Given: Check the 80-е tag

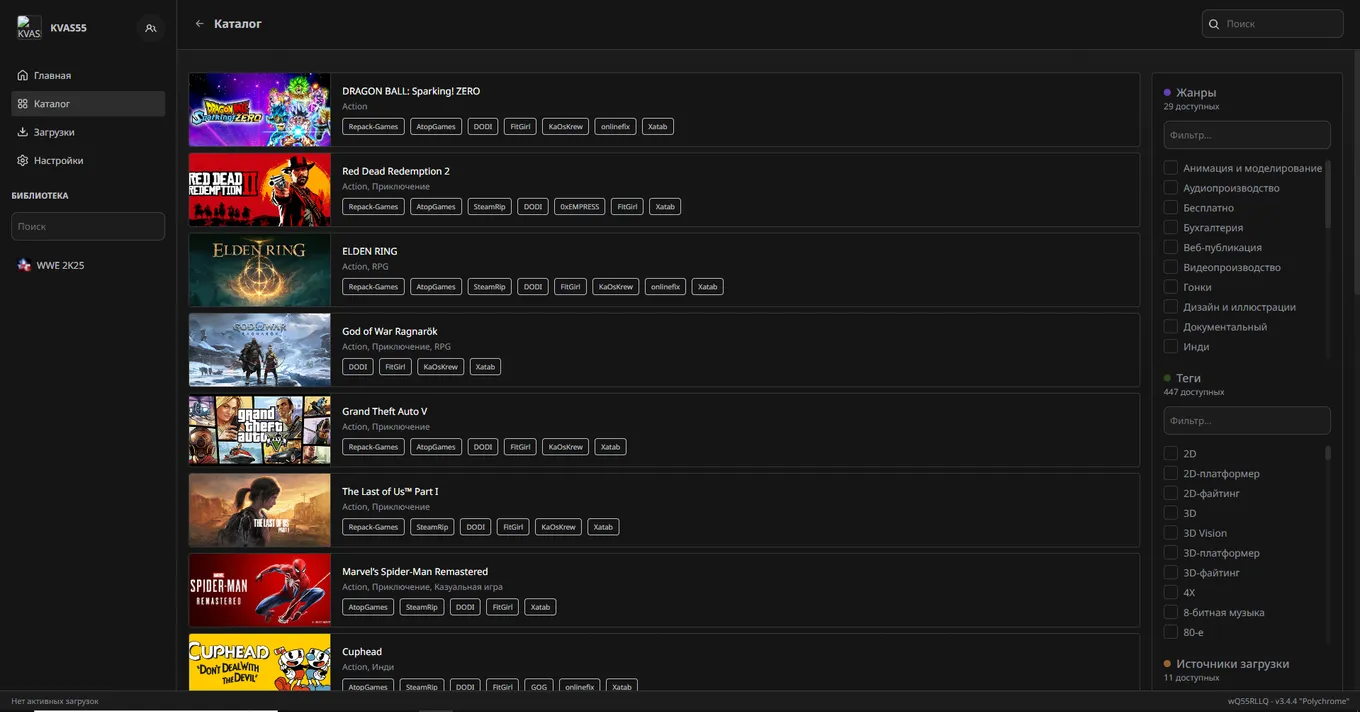Looking at the screenshot, I should pyautogui.click(x=1170, y=633).
